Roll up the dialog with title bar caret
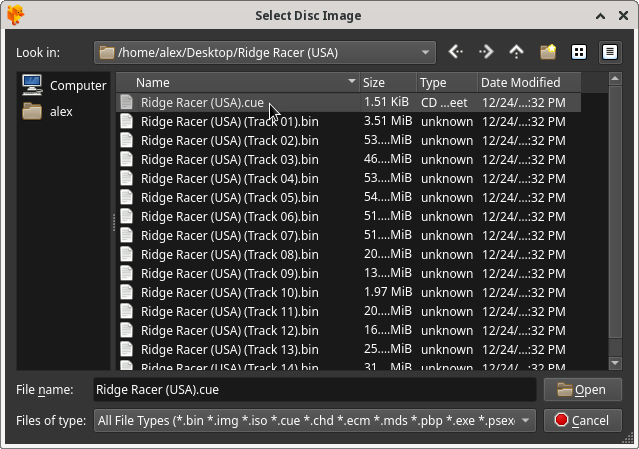The width and height of the screenshot is (639, 449). (600, 16)
